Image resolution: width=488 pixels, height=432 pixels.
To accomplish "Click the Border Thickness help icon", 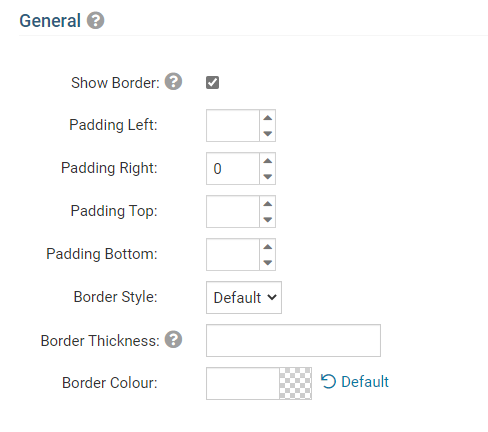I will [x=173, y=340].
